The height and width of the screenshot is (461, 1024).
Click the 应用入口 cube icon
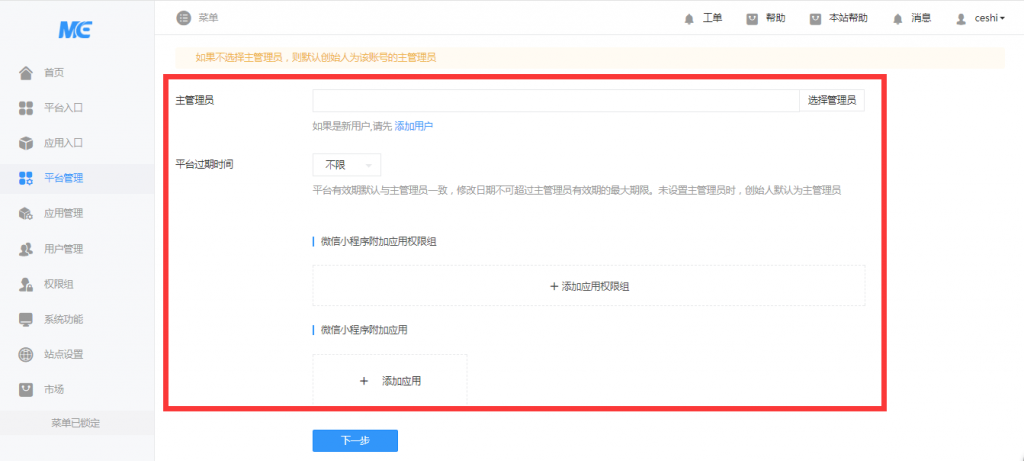[27, 143]
